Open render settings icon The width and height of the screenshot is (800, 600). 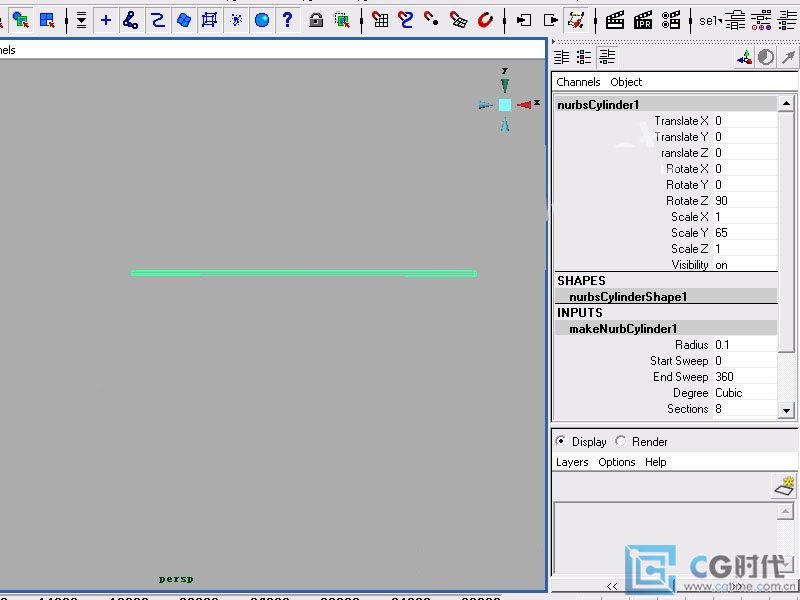(x=671, y=20)
